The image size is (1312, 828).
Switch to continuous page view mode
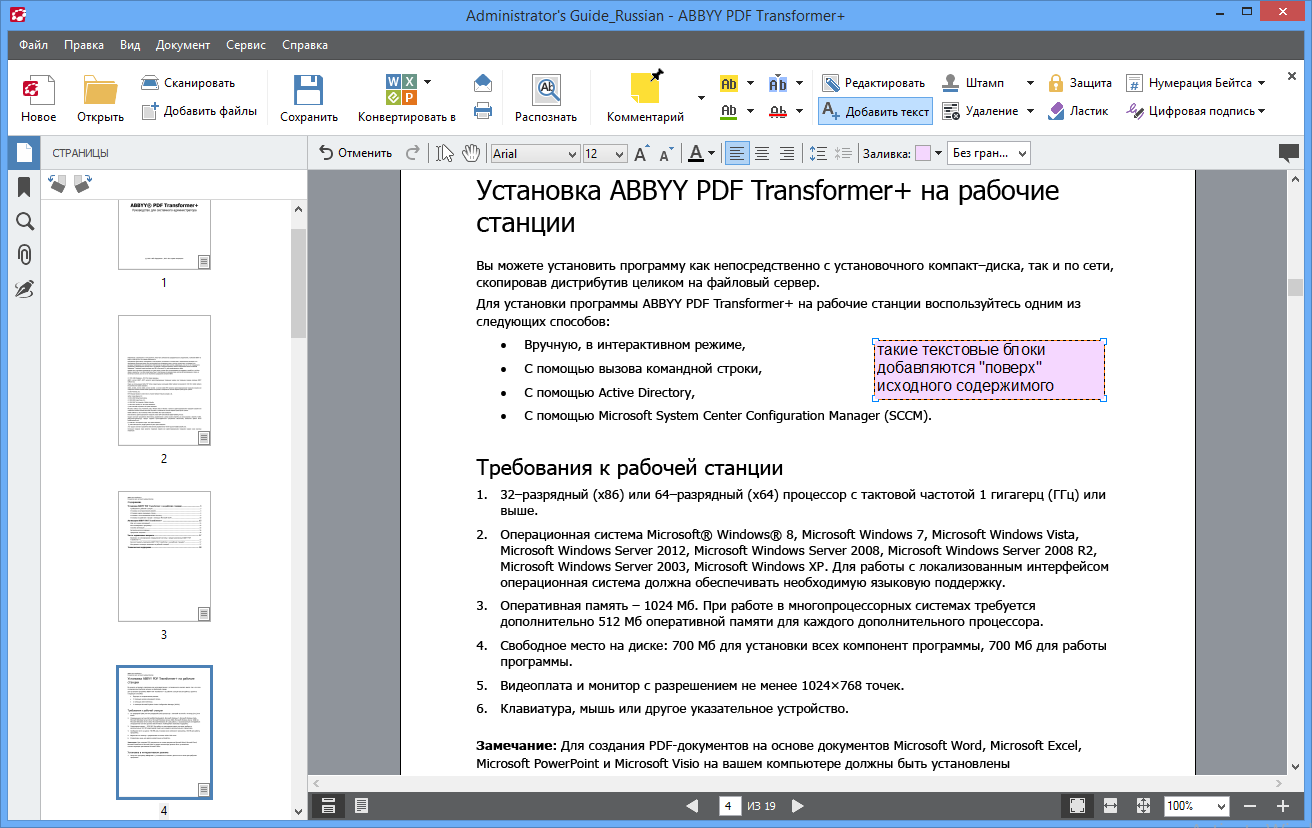point(328,805)
